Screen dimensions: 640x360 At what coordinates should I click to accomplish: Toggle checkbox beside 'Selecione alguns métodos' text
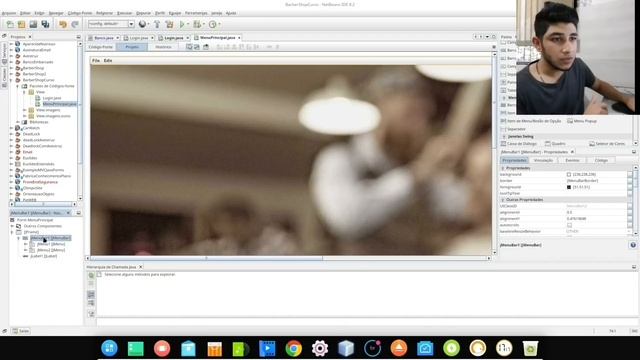coord(99,274)
